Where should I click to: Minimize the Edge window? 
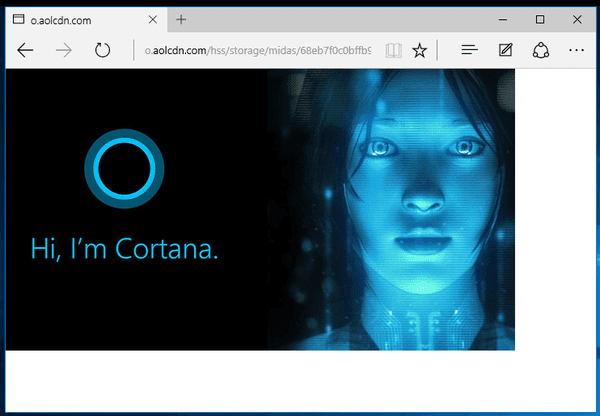tap(503, 20)
